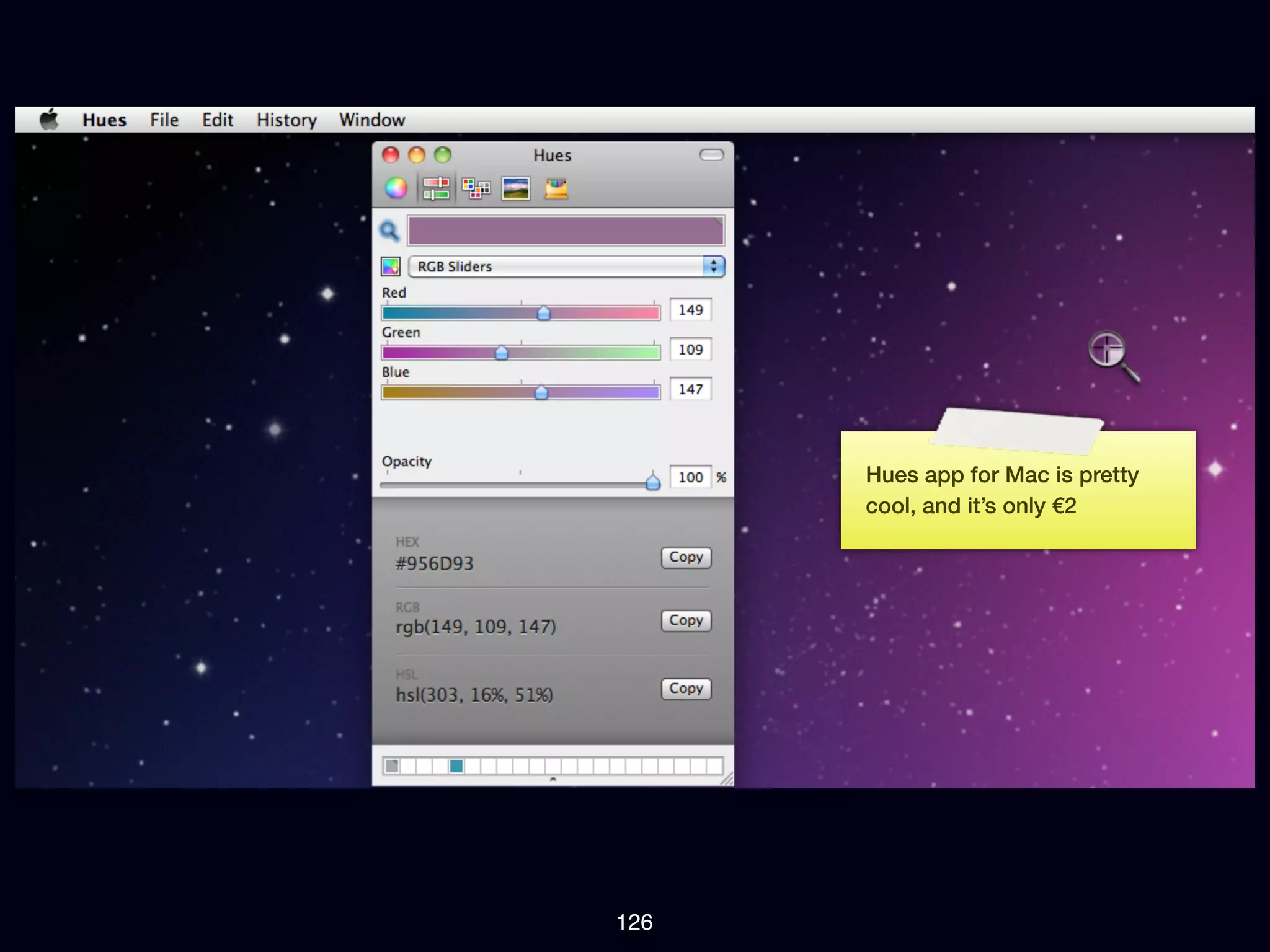
Task: Select the color wheel picker mode
Action: pos(396,188)
